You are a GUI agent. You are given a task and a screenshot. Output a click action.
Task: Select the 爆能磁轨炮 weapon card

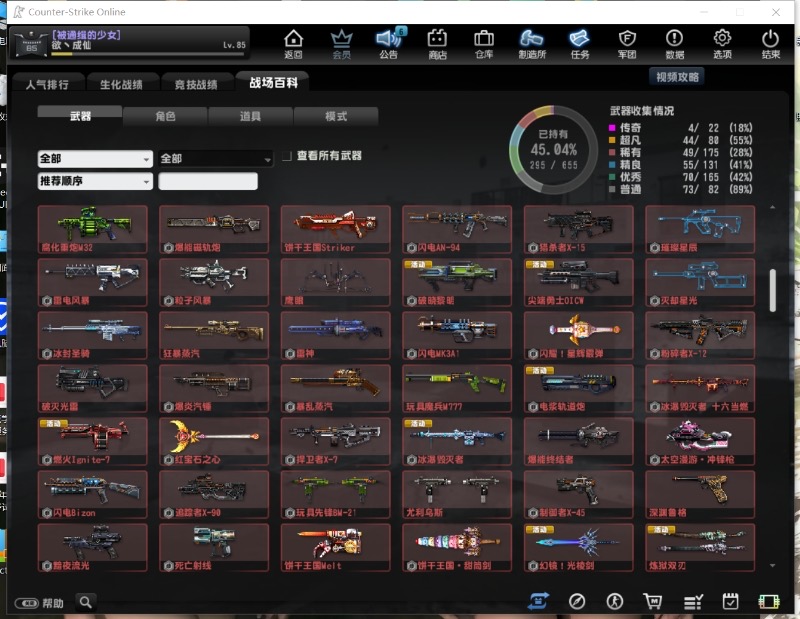[x=214, y=230]
